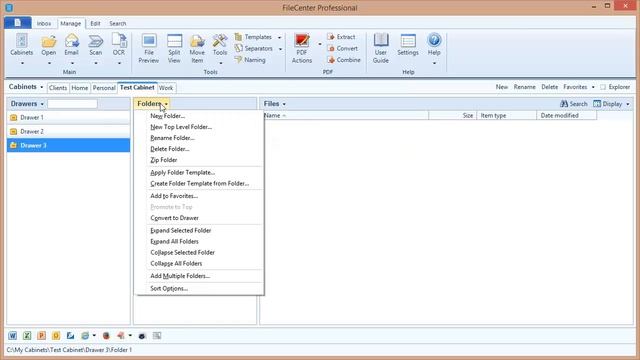Select the Work cabinet tab

point(166,88)
